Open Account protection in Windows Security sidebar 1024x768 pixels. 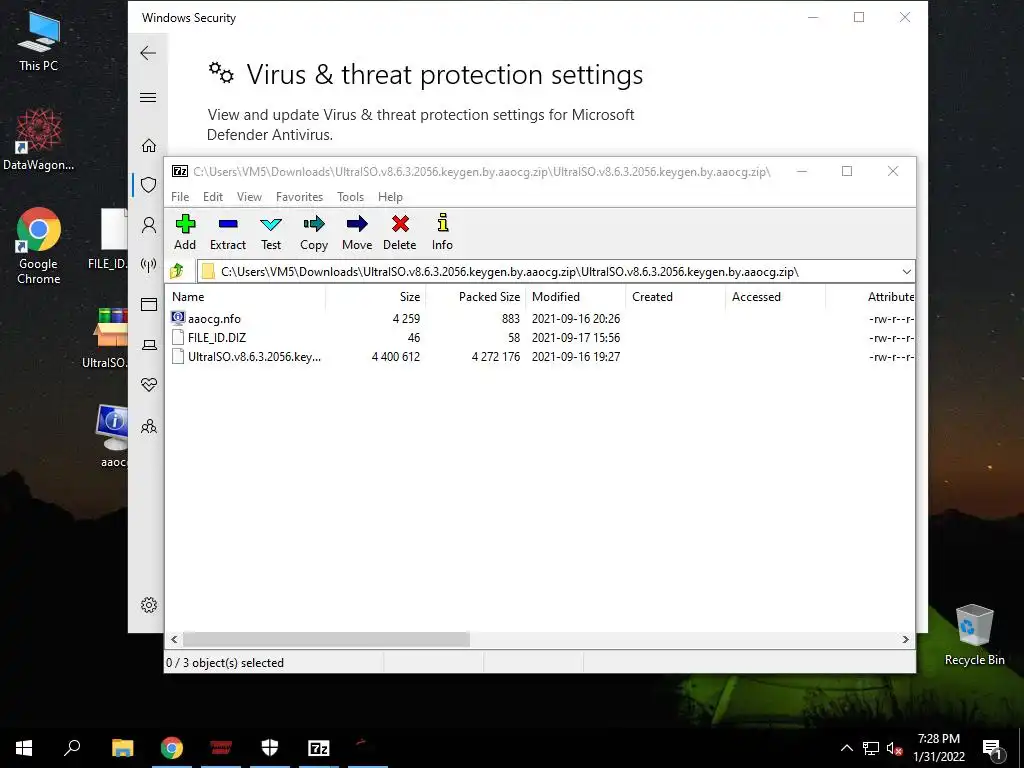(149, 225)
